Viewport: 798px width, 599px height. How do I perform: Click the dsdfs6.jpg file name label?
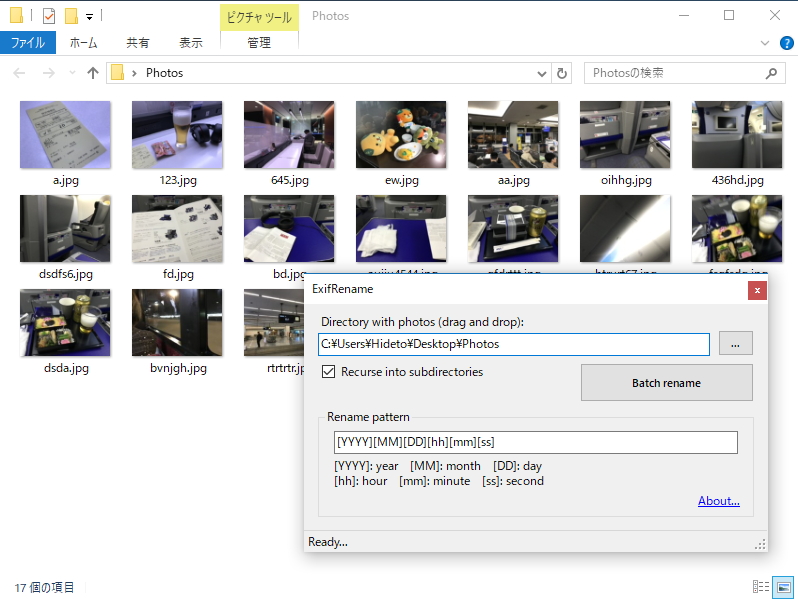[66, 274]
